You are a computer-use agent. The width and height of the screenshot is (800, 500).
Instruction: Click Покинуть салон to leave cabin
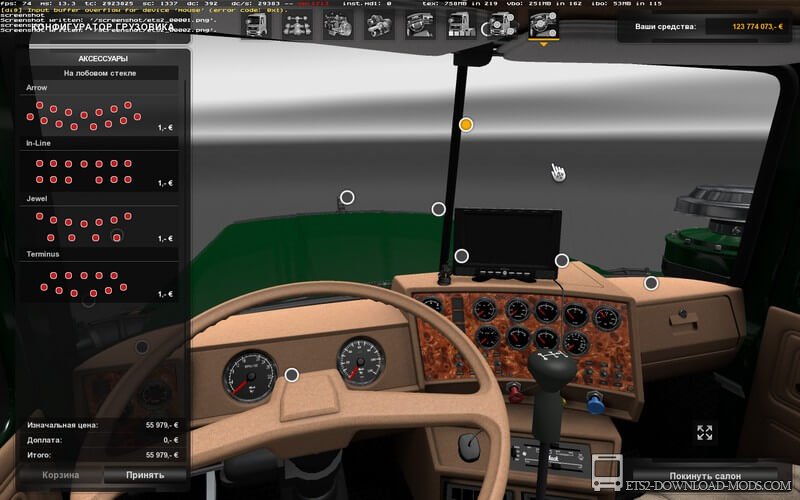click(x=705, y=476)
